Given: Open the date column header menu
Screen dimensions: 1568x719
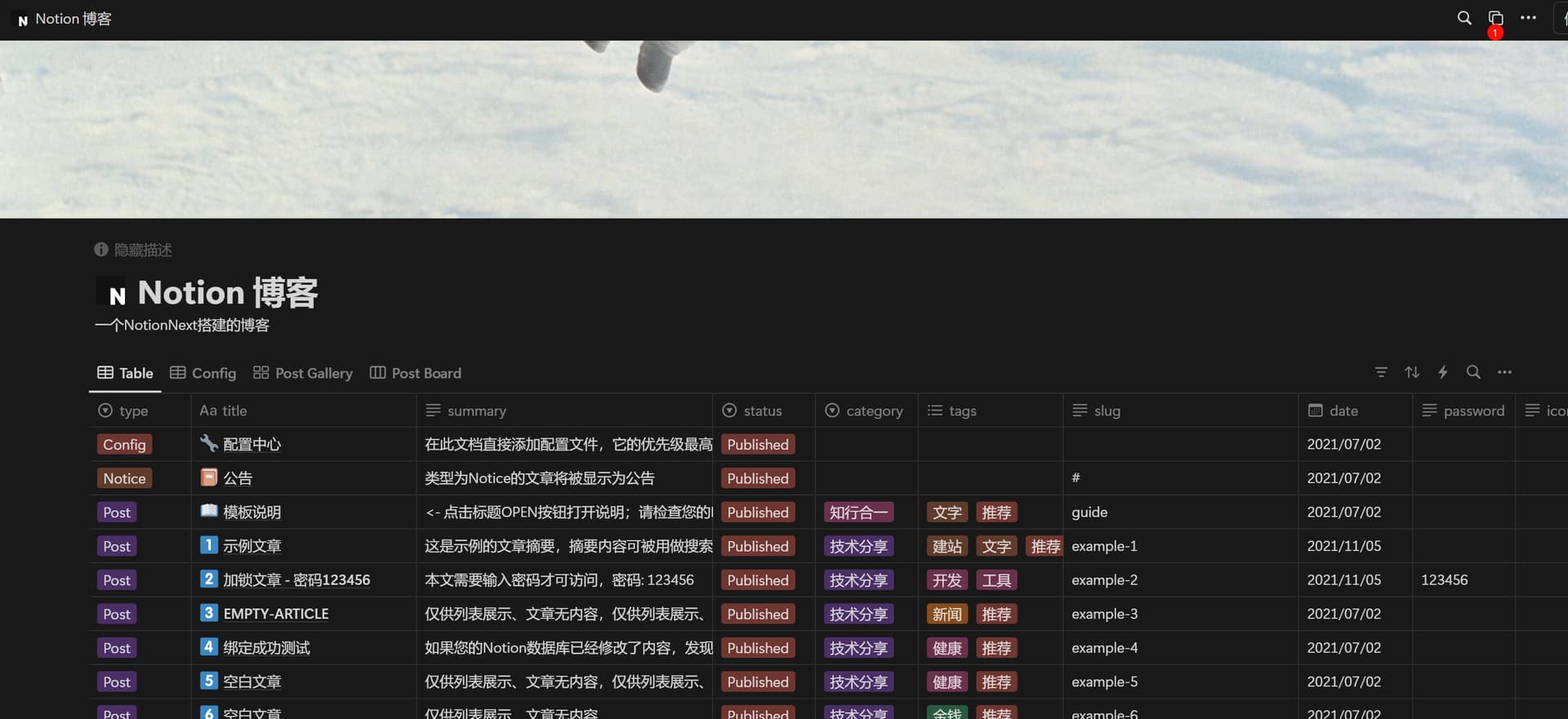Looking at the screenshot, I should click(1356, 411).
